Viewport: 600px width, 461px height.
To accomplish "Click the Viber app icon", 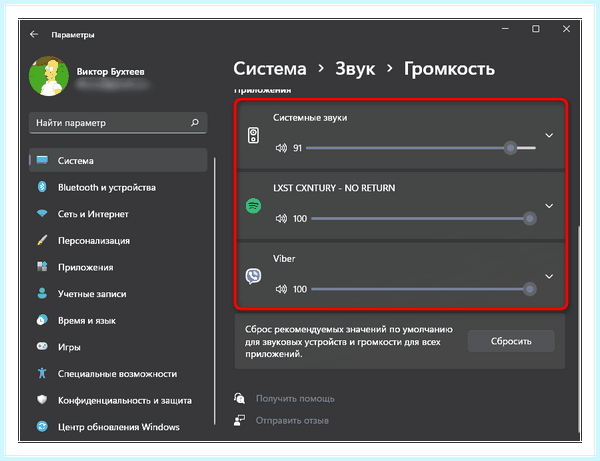I will [253, 276].
